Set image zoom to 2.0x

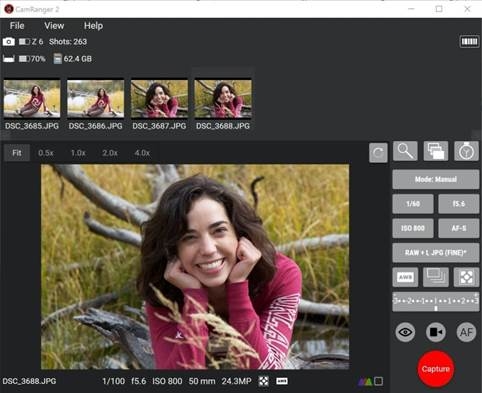pyautogui.click(x=110, y=153)
